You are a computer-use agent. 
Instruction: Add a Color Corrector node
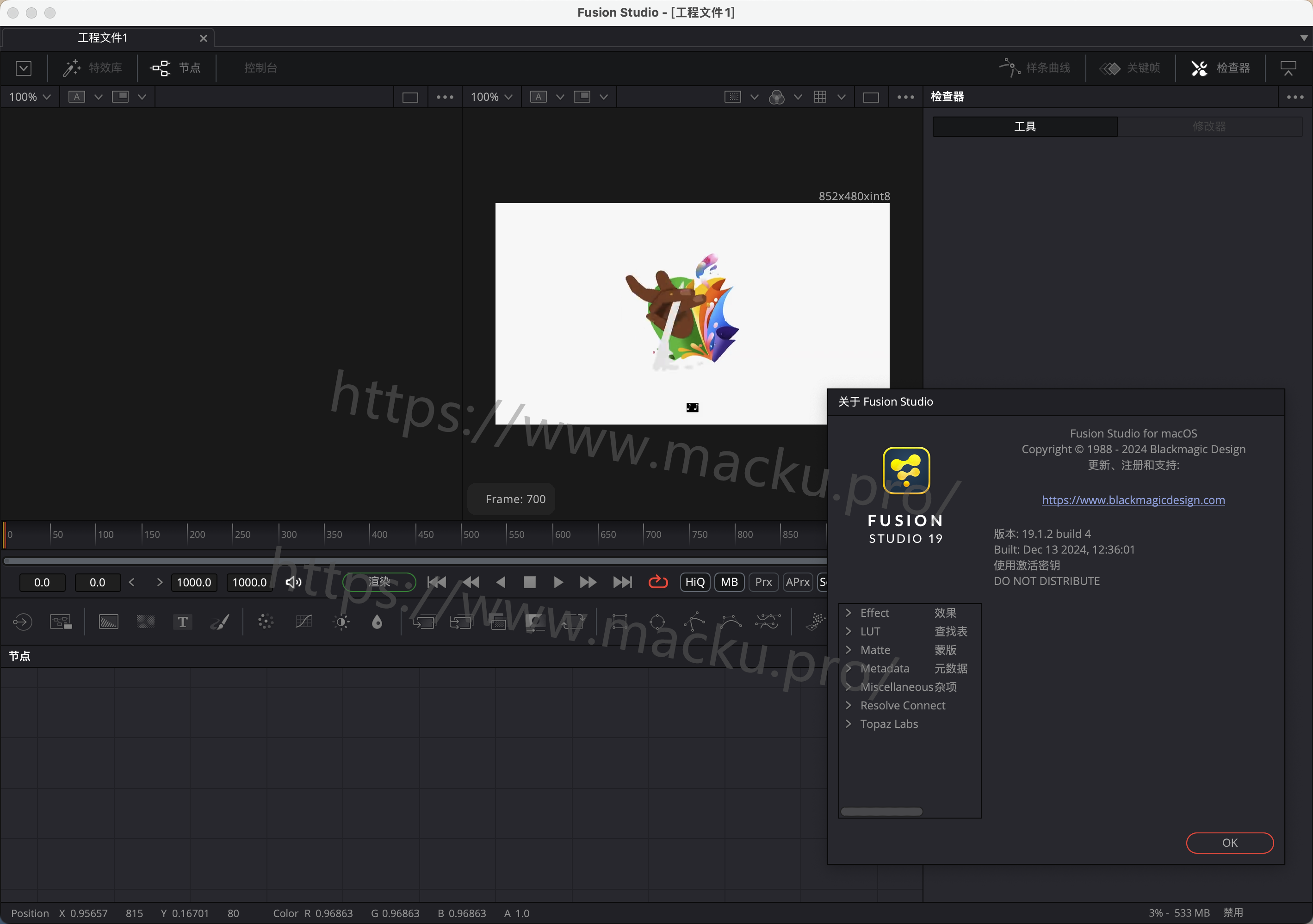click(266, 622)
